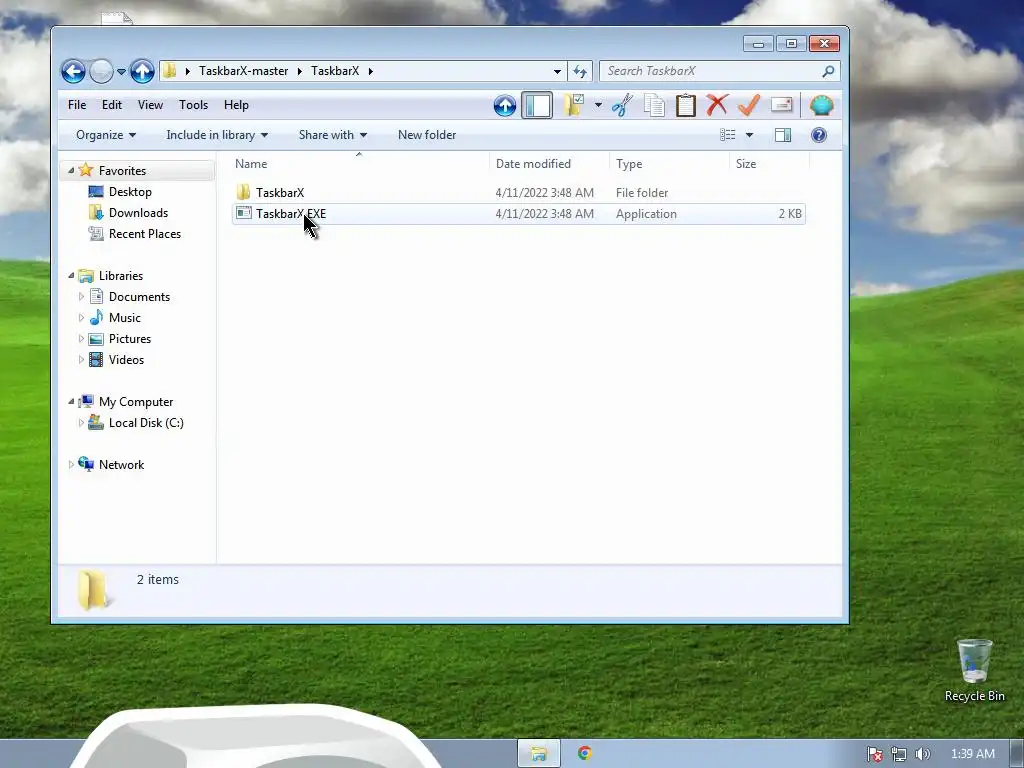Click the search magnifier icon

pyautogui.click(x=828, y=71)
